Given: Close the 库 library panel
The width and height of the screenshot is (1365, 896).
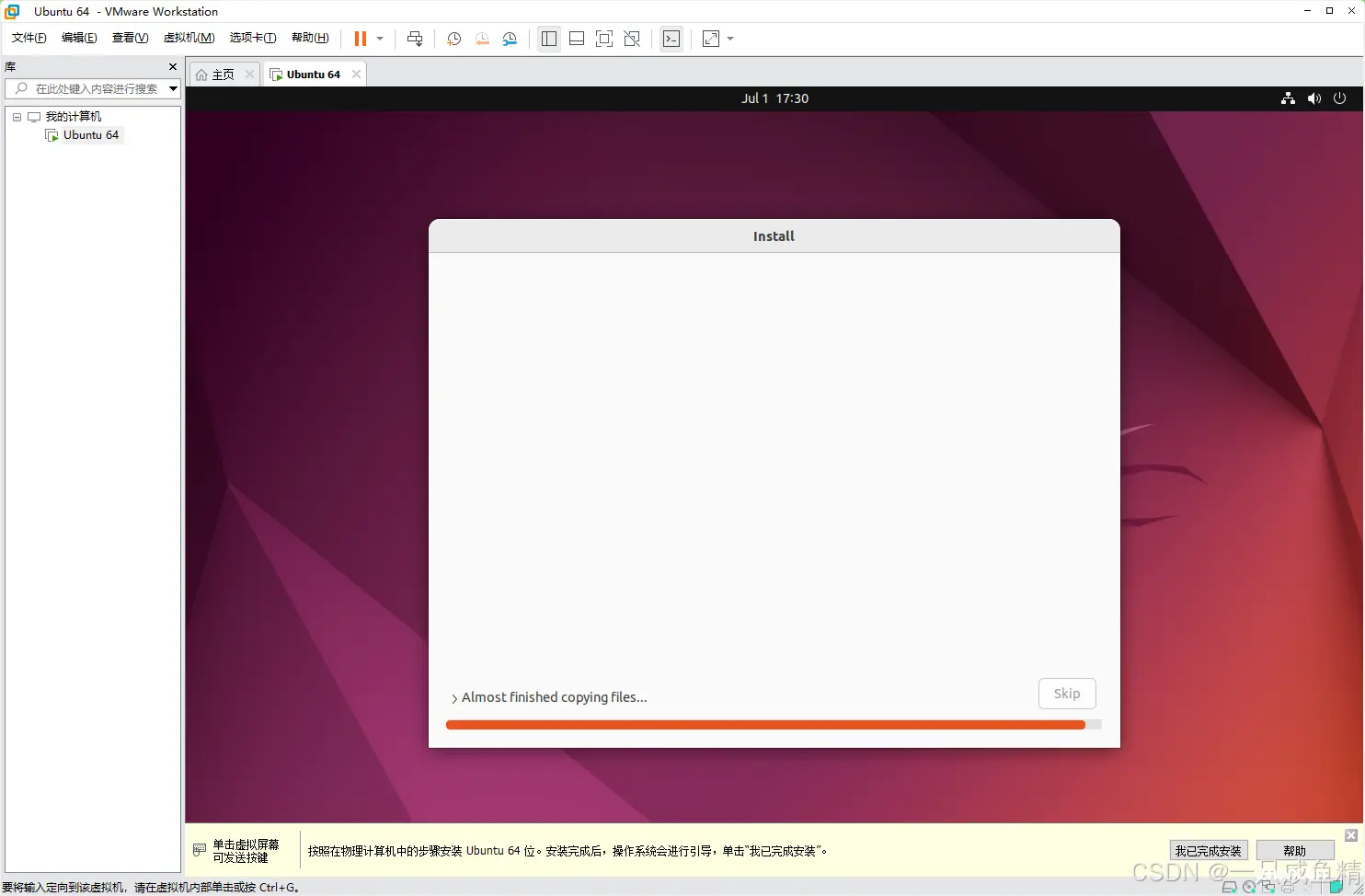Looking at the screenshot, I should click(173, 66).
